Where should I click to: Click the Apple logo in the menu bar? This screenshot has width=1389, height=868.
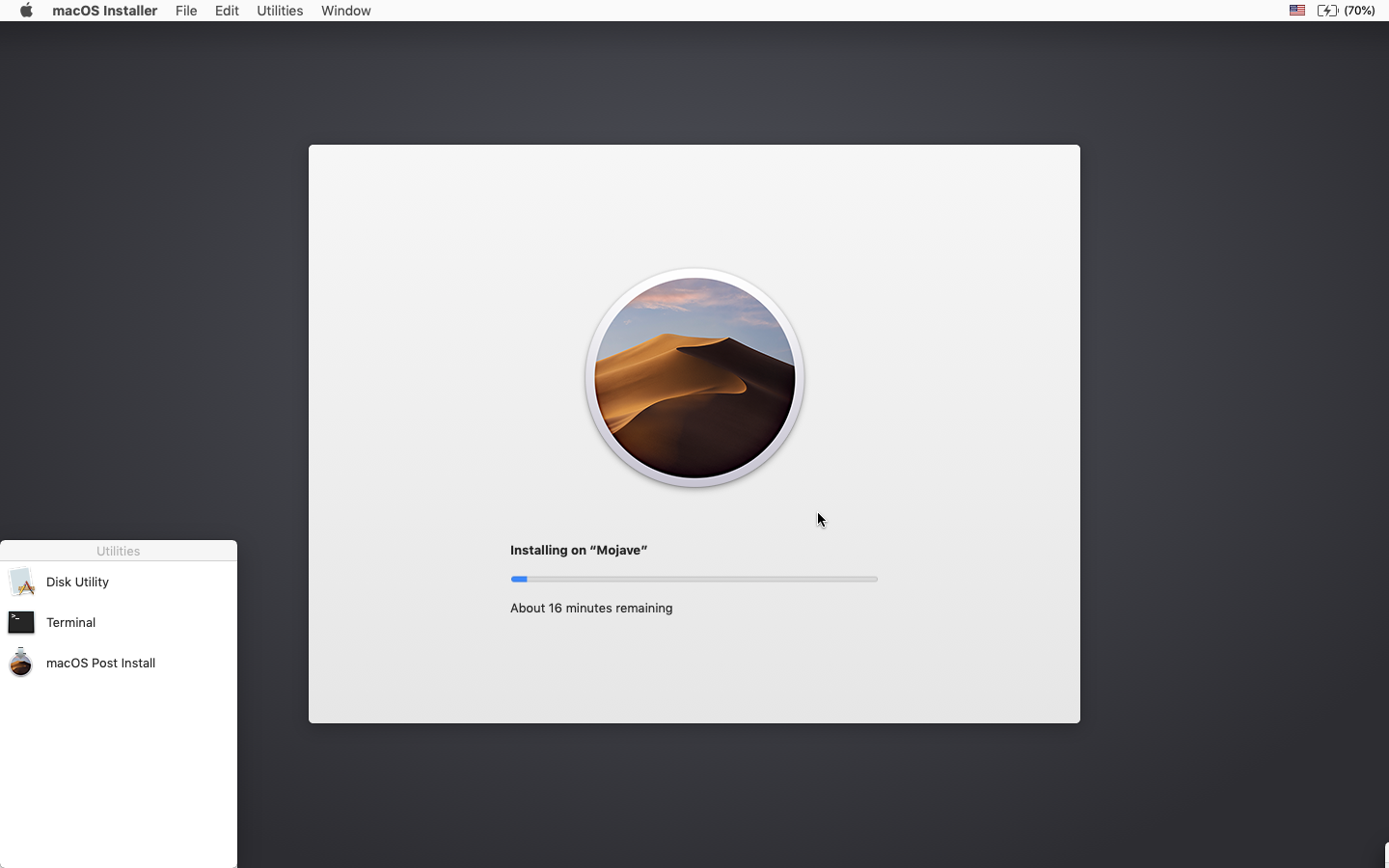coord(24,11)
